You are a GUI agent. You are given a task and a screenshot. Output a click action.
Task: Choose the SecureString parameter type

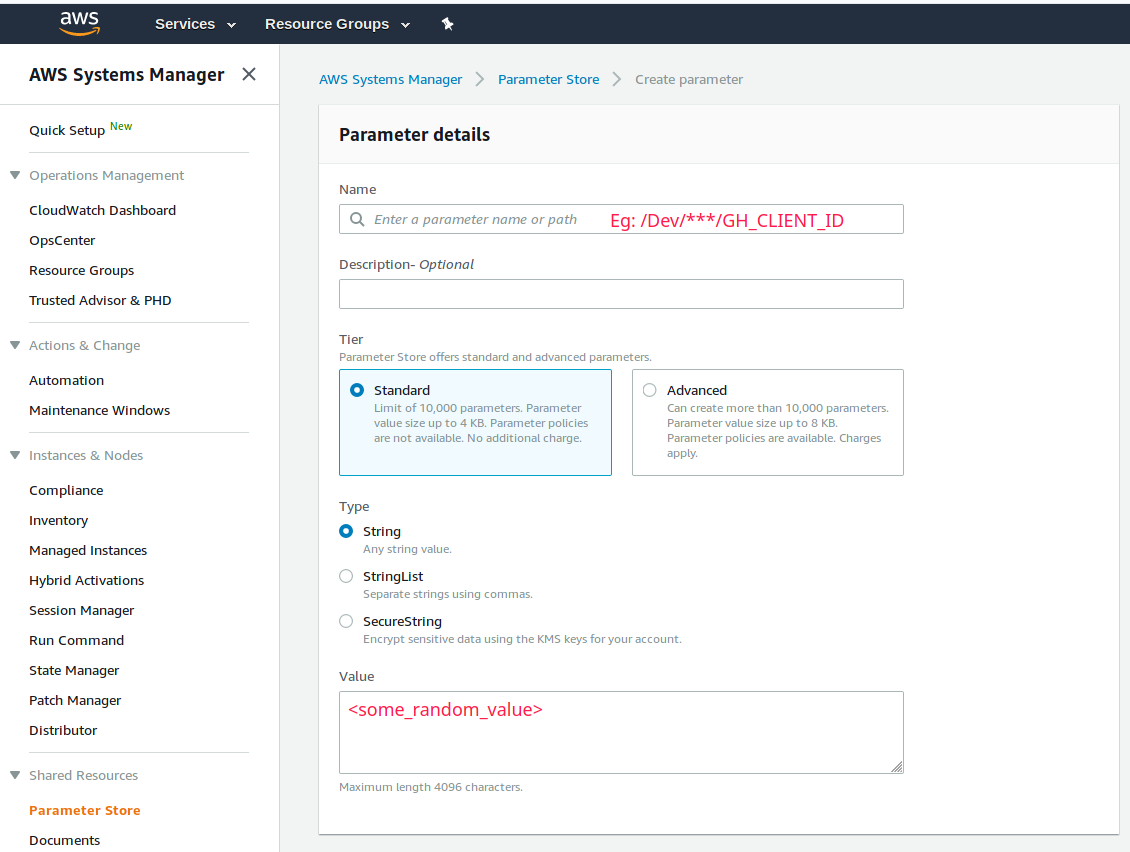pyautogui.click(x=346, y=621)
